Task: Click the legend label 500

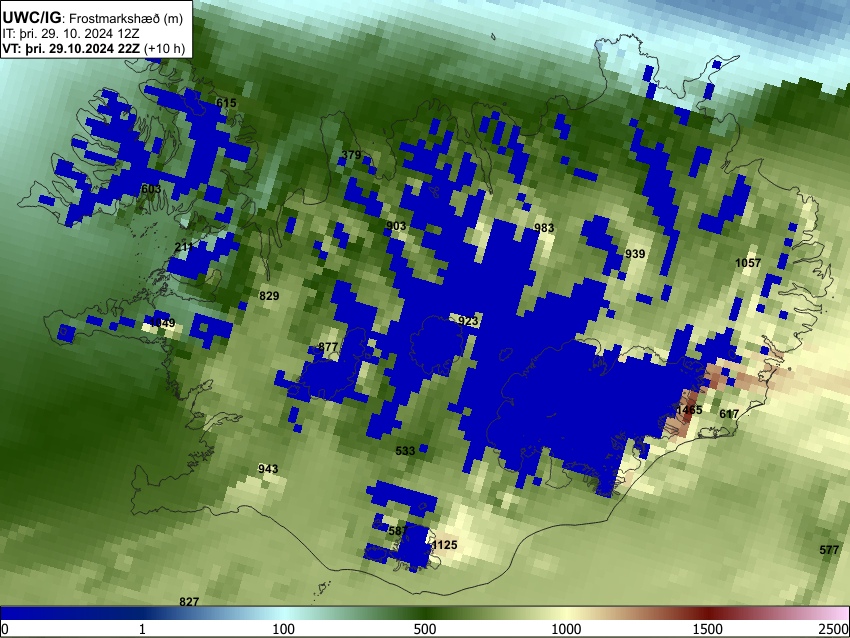Action: [425, 629]
